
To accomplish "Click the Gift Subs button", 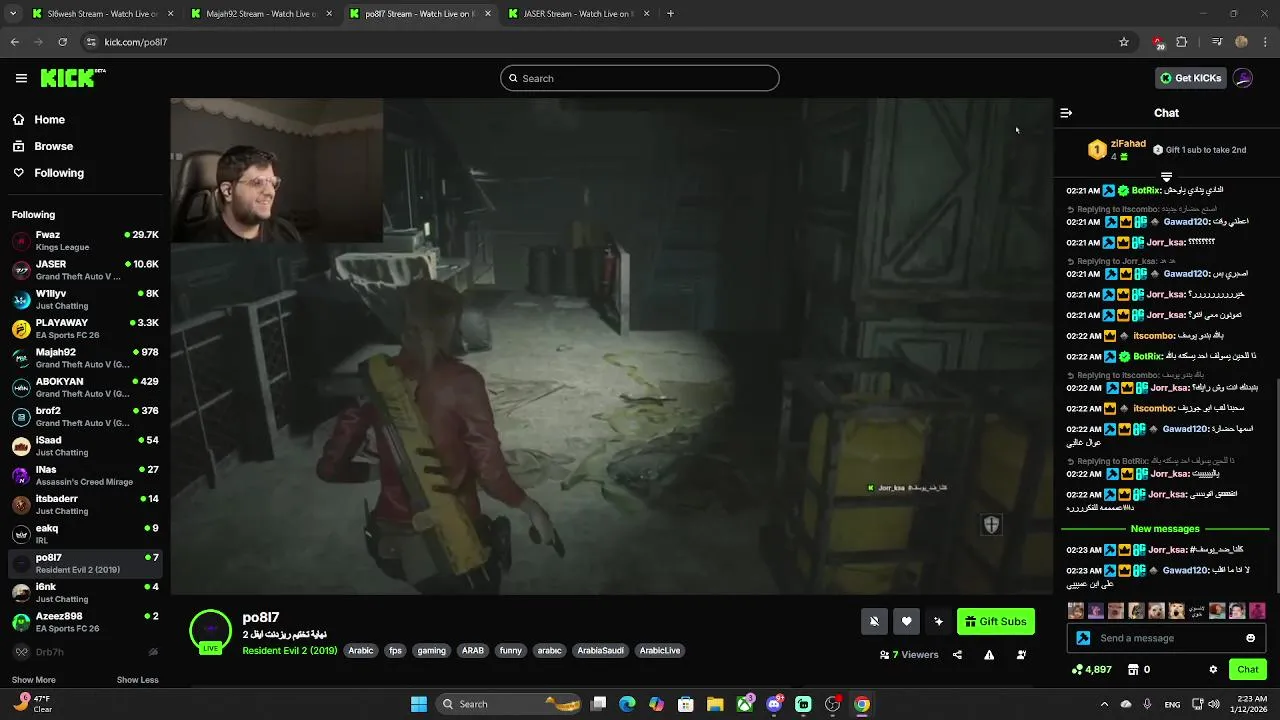I will click(996, 621).
